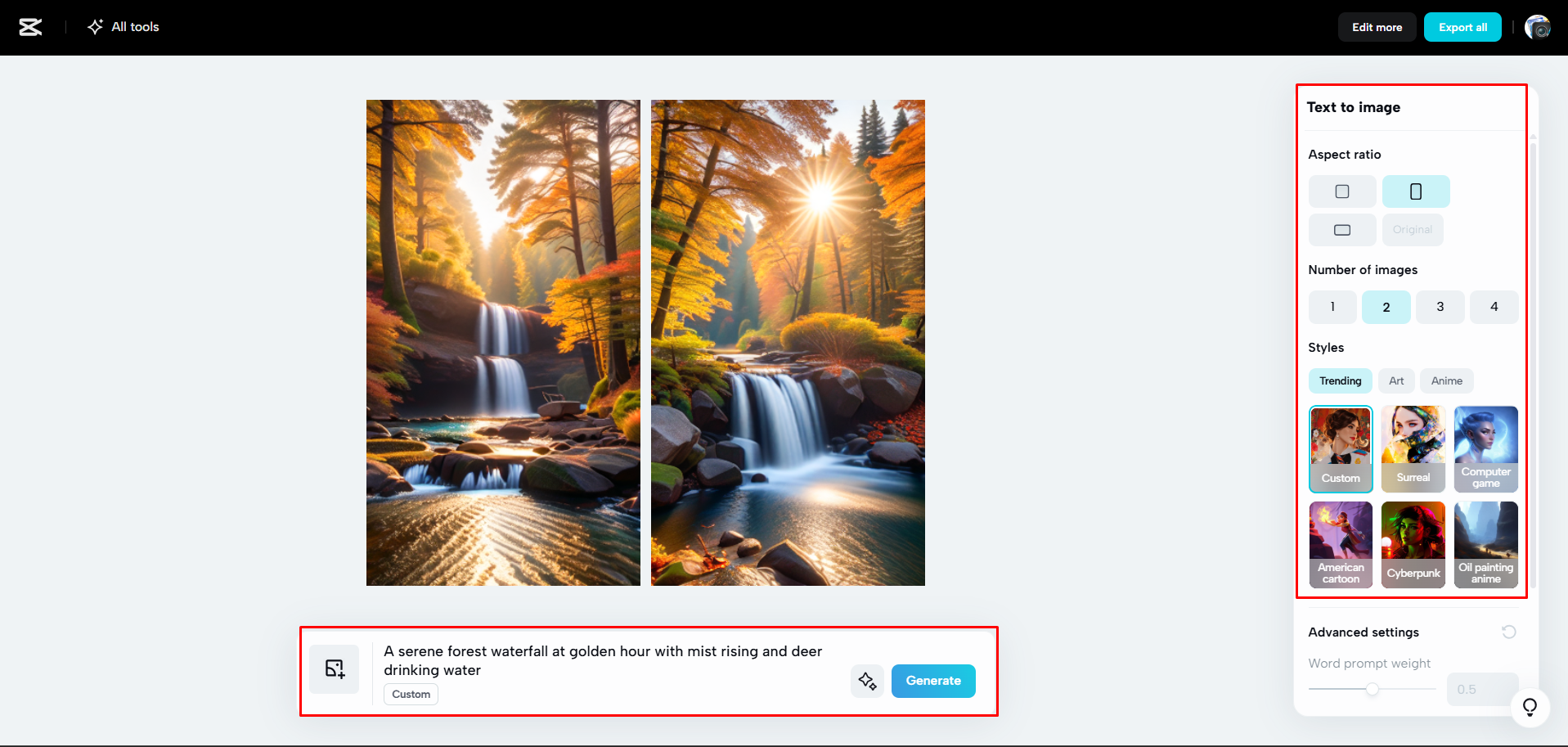Click the add reference image icon

(x=334, y=668)
